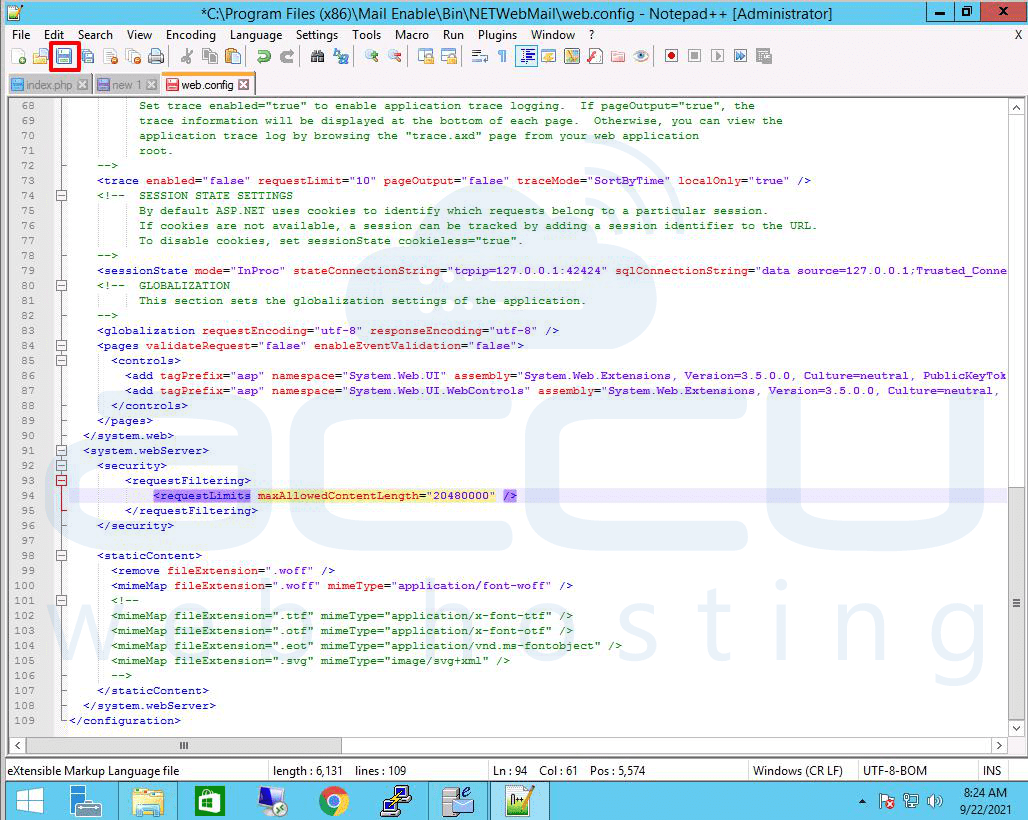Open Windows Store from the taskbar
This screenshot has height=820, width=1028.
coord(210,801)
